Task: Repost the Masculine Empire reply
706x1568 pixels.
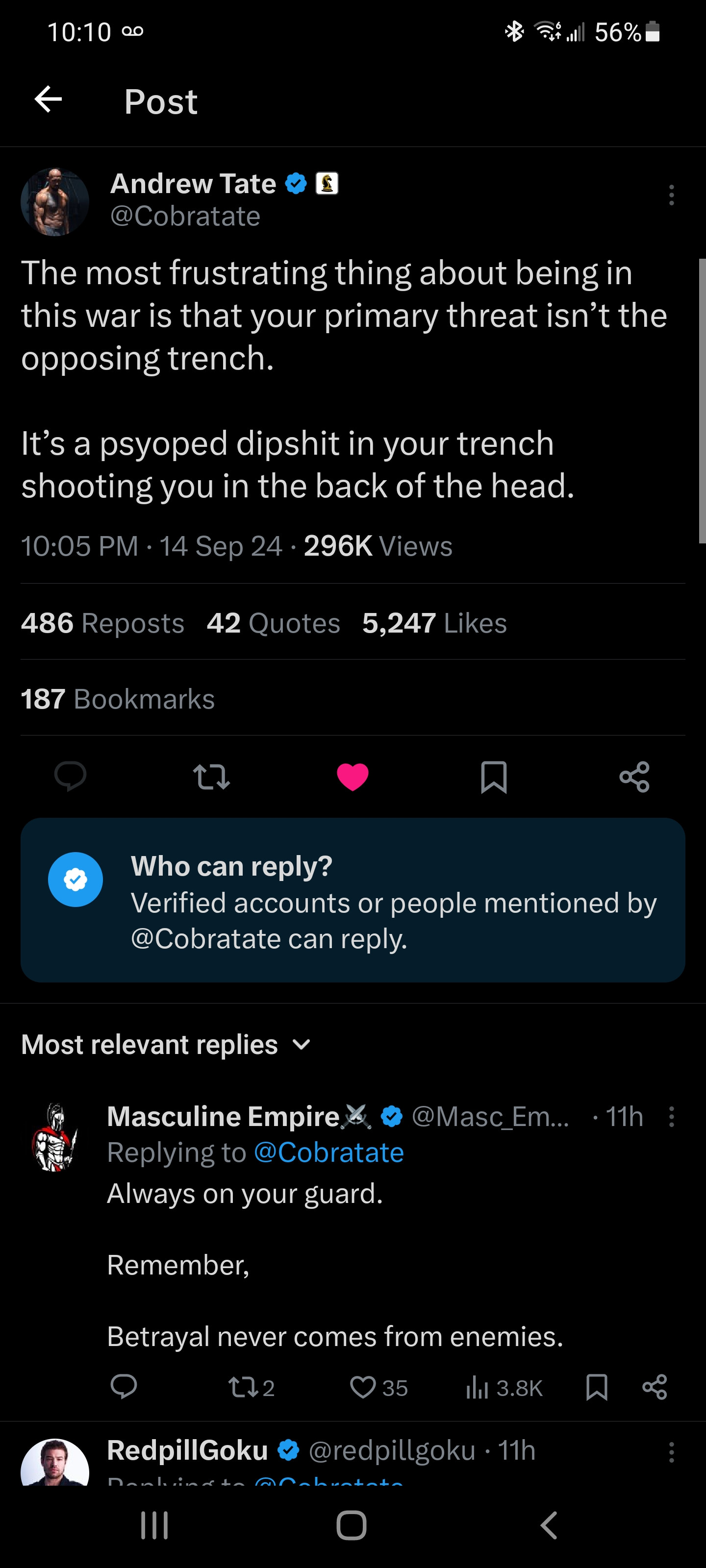Action: (238, 1387)
